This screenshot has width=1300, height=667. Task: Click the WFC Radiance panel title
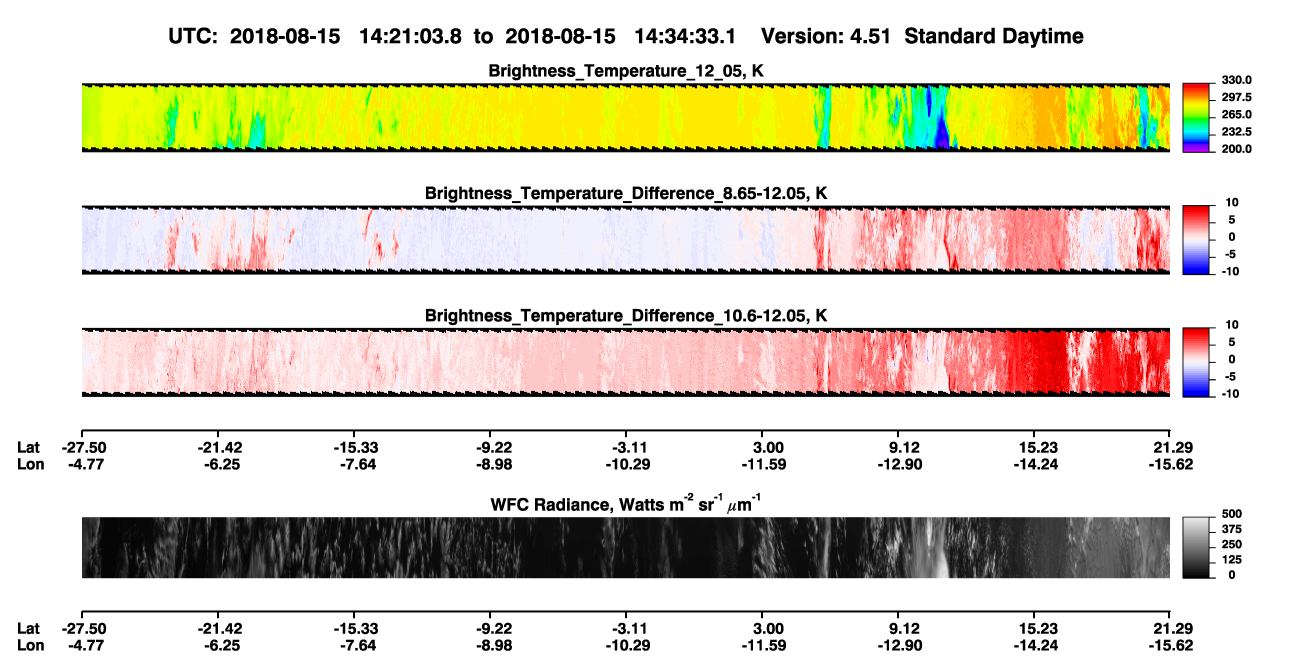click(626, 504)
